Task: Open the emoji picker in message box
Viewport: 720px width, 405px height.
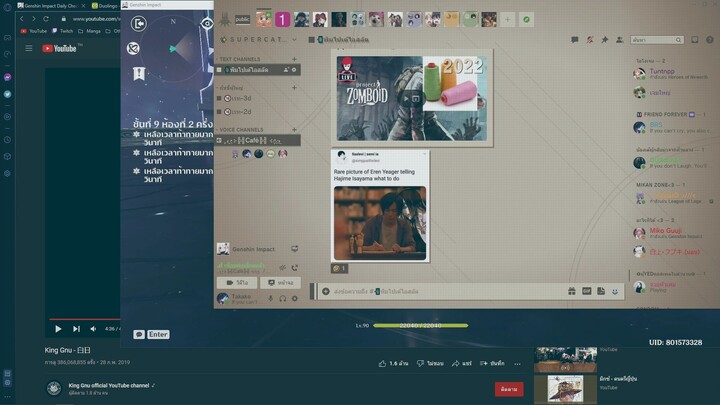Action: click(615, 291)
